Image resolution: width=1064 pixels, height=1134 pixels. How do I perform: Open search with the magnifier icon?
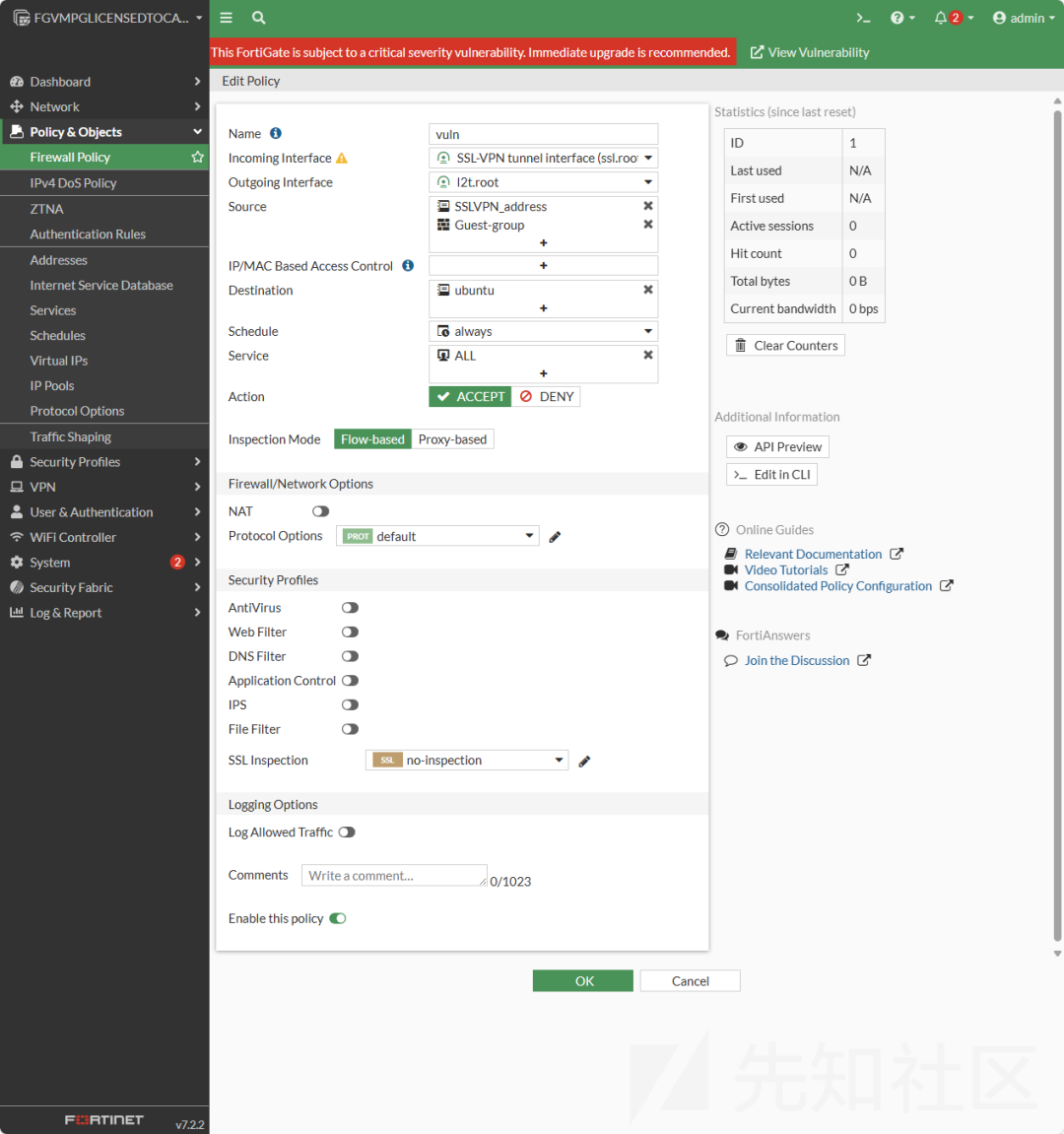[x=258, y=18]
